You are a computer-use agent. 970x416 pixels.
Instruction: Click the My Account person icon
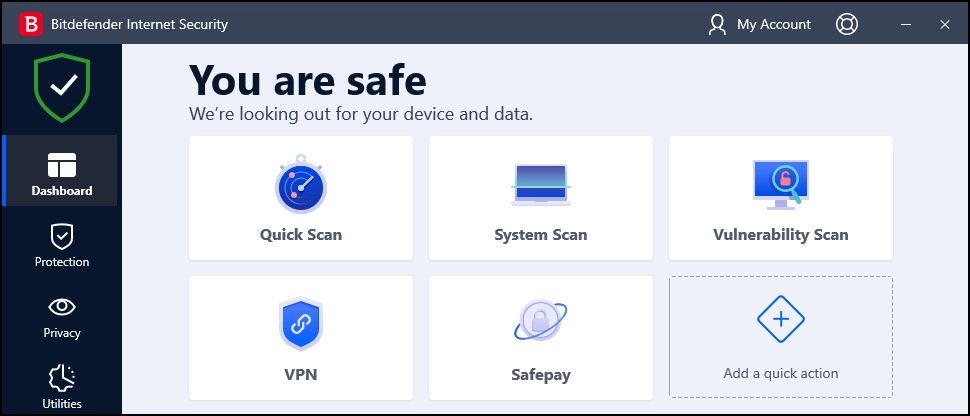[717, 24]
